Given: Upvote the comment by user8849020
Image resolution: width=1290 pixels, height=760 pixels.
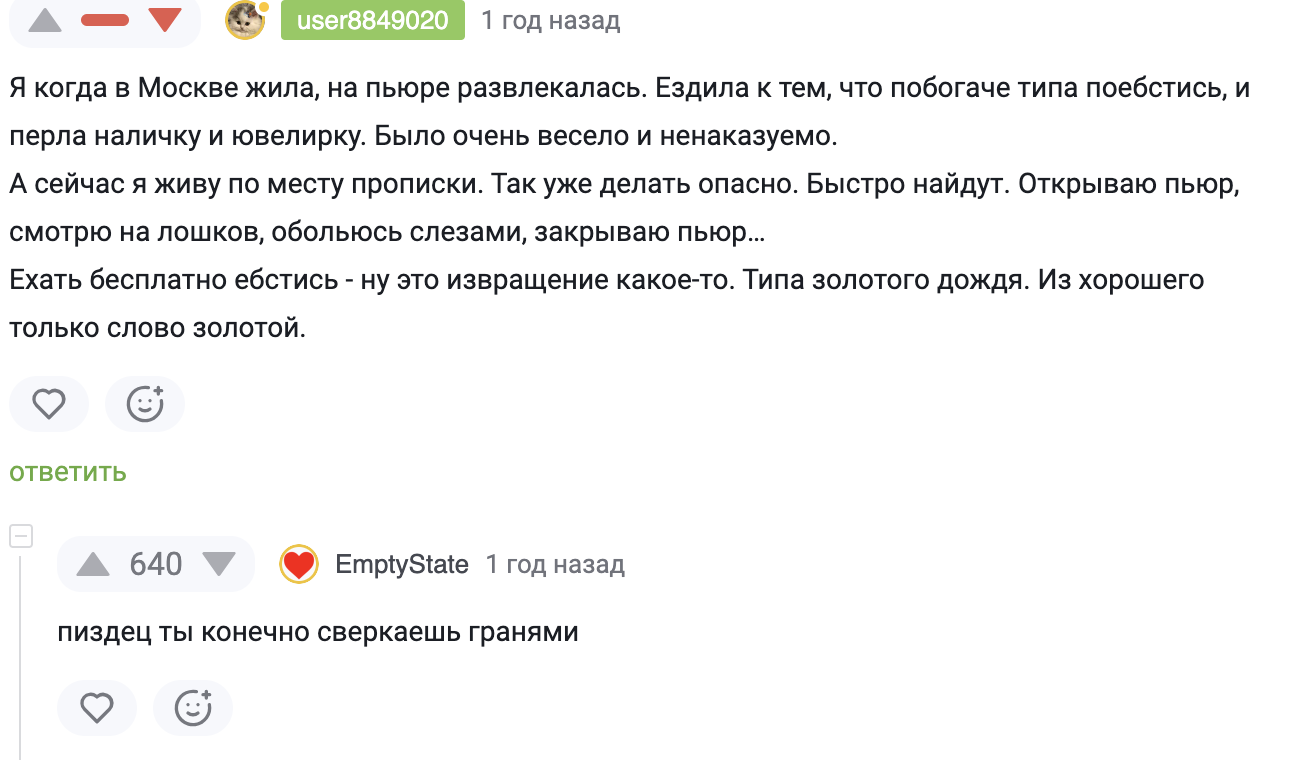Looking at the screenshot, I should click(x=46, y=20).
